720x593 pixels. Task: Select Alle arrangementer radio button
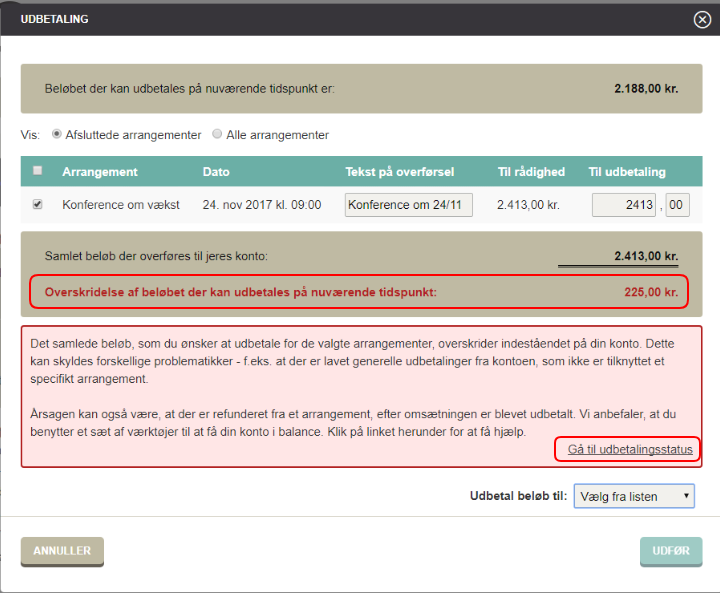tap(217, 134)
